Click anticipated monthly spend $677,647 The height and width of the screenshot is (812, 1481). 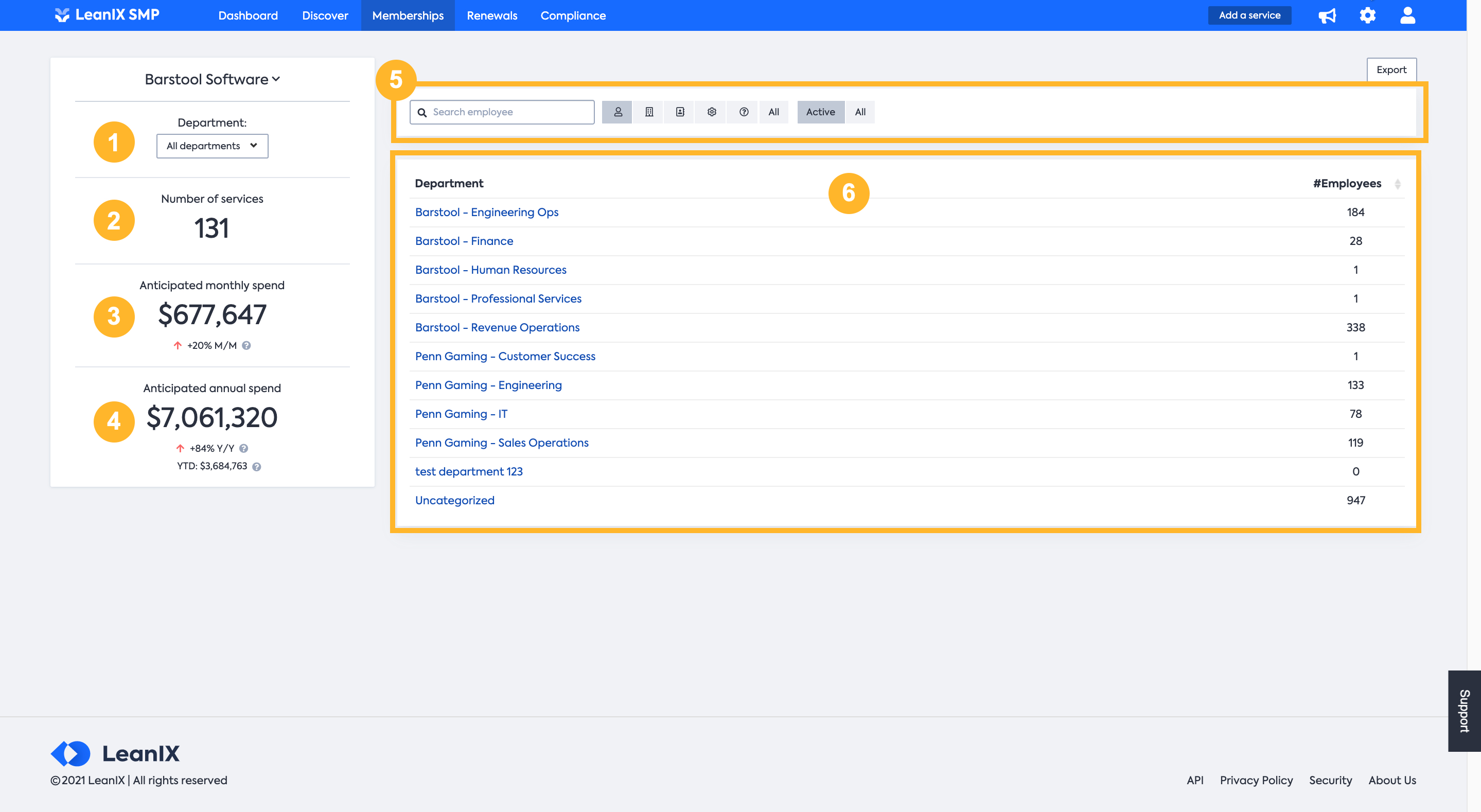tap(212, 314)
